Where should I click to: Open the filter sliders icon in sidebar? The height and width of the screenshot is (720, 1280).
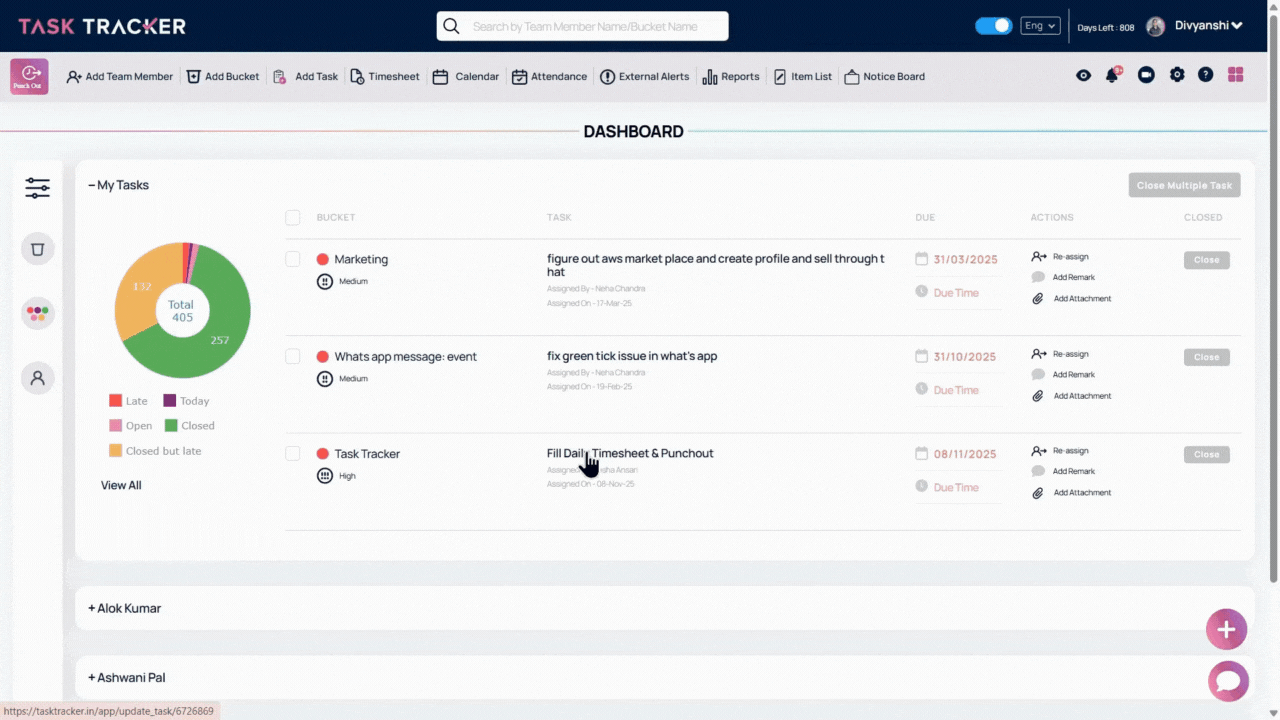pos(37,187)
